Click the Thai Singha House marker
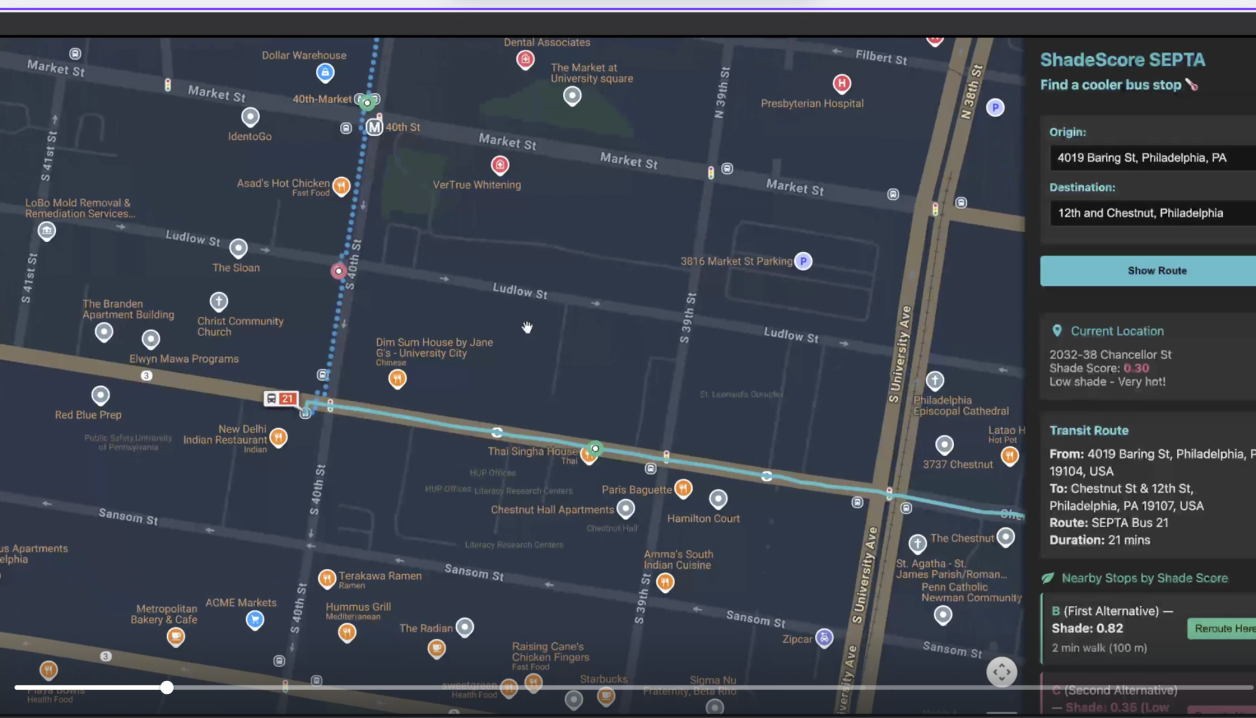 tap(588, 456)
